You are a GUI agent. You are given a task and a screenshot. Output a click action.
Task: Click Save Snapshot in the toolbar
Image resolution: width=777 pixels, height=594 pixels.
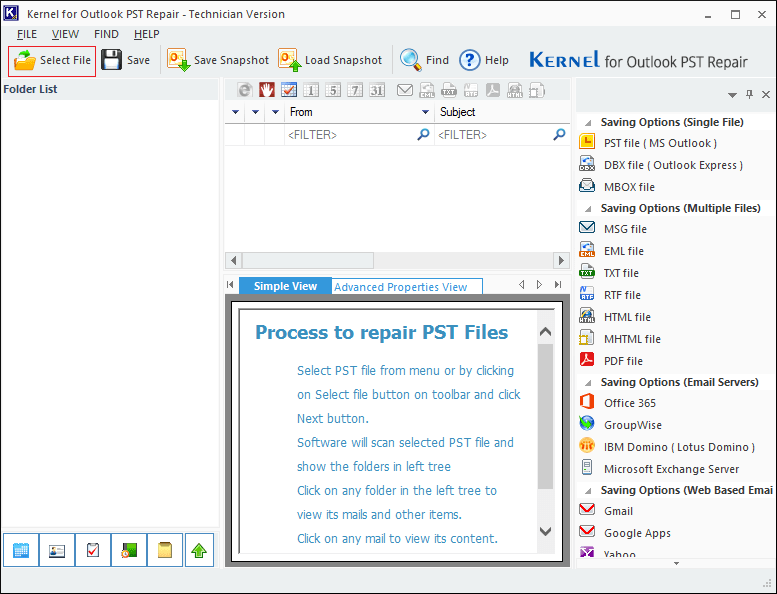pyautogui.click(x=218, y=60)
